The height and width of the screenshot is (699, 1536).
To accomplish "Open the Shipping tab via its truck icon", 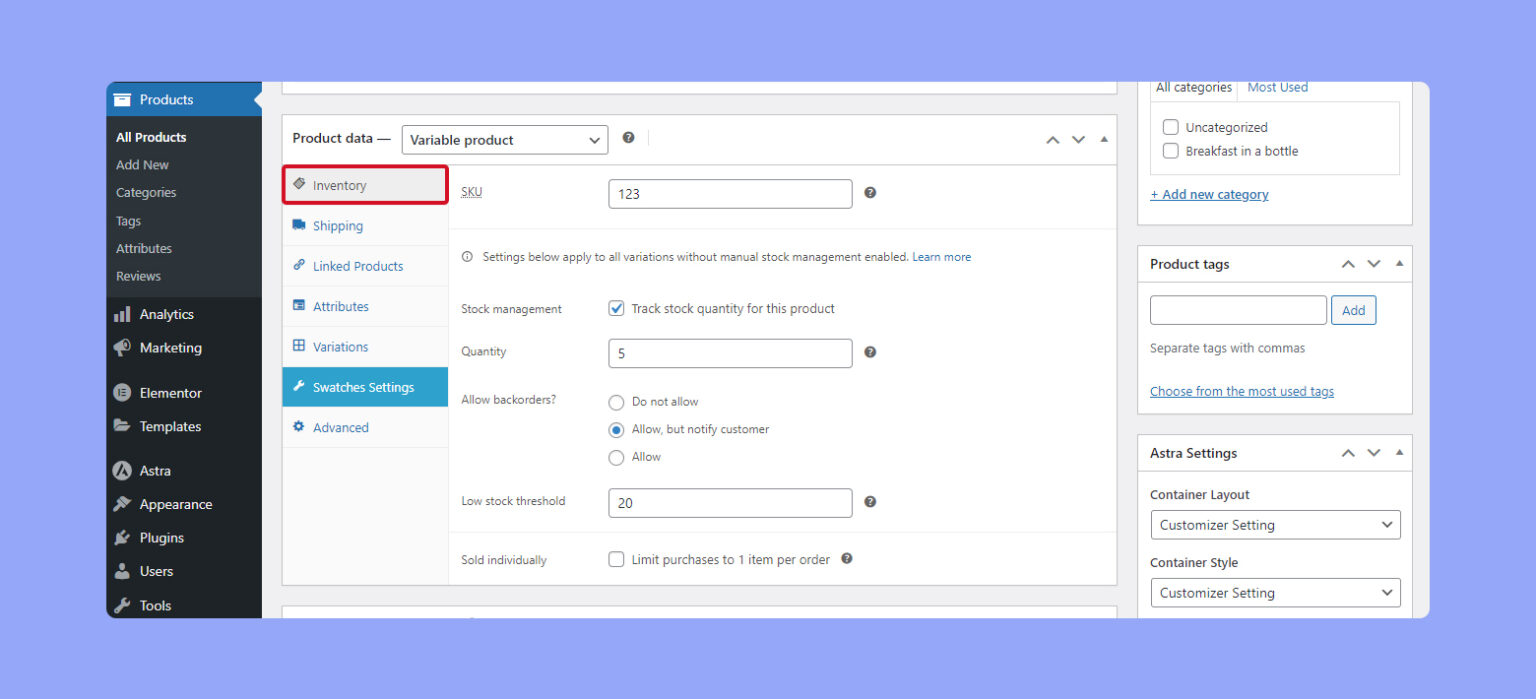I will (300, 225).
